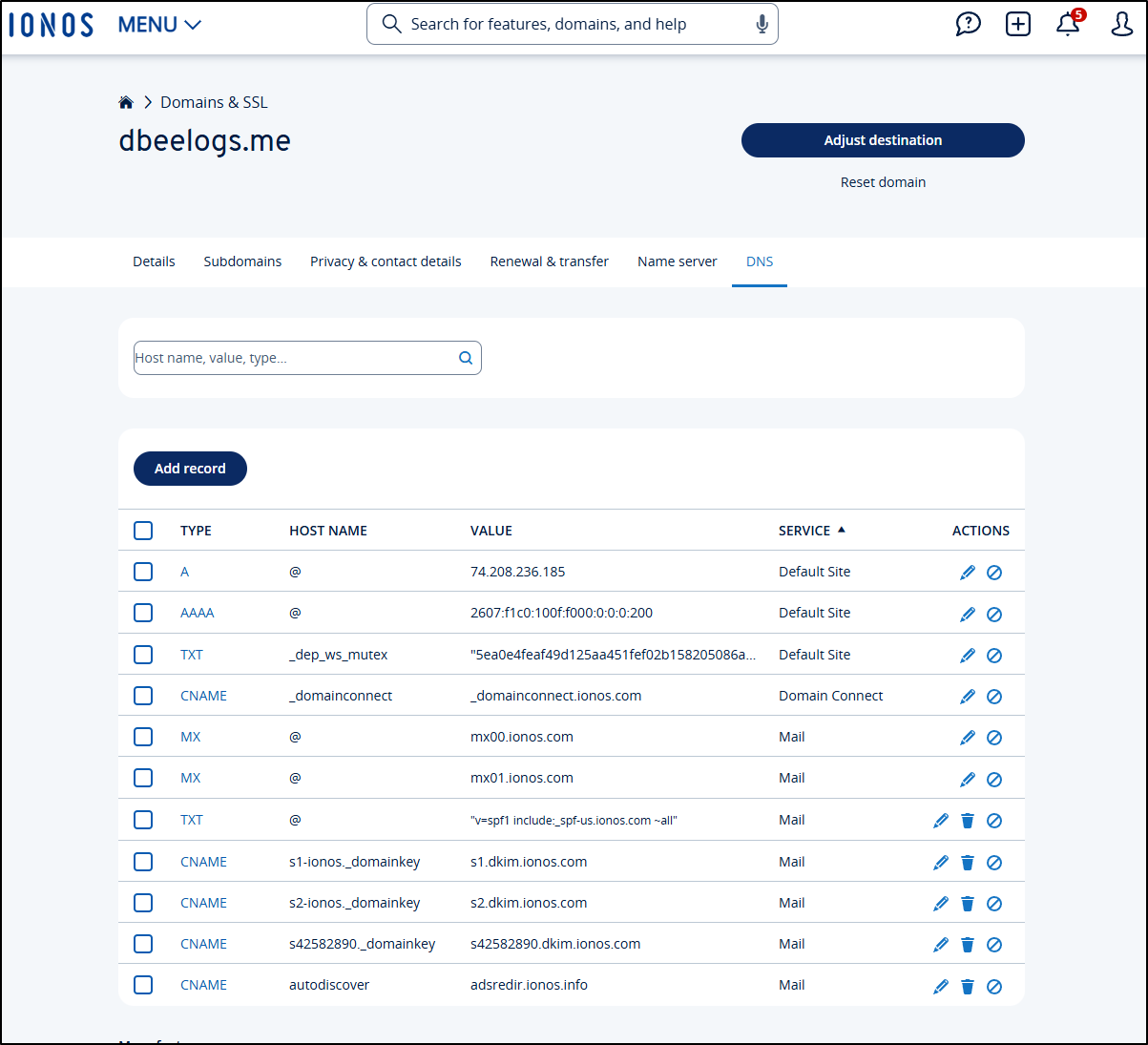Disable the autodiscover CNAME record
This screenshot has width=1148, height=1045.
[994, 987]
